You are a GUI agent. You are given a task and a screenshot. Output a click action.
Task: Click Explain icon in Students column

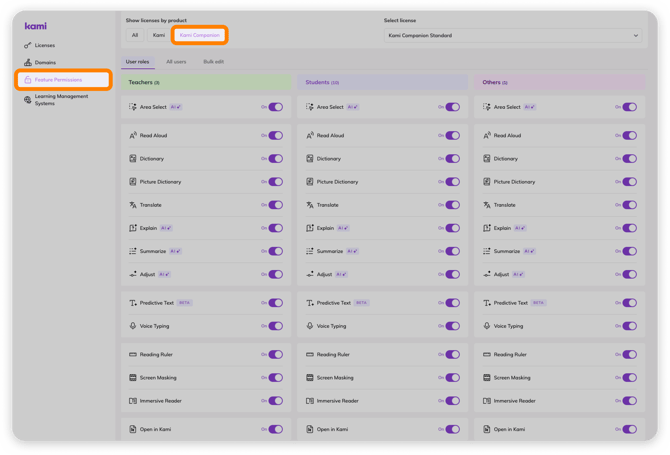pos(310,228)
